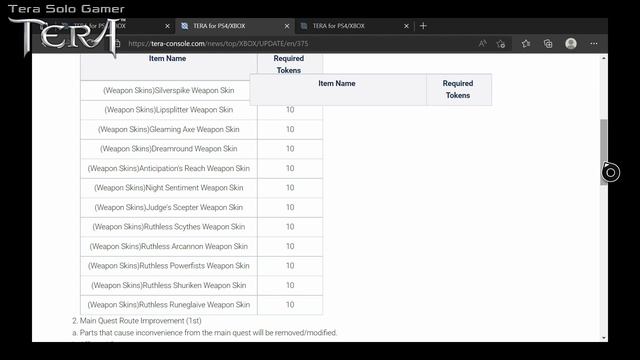
Task: Click the Silverspike Weapon Skin row
Action: [169, 90]
